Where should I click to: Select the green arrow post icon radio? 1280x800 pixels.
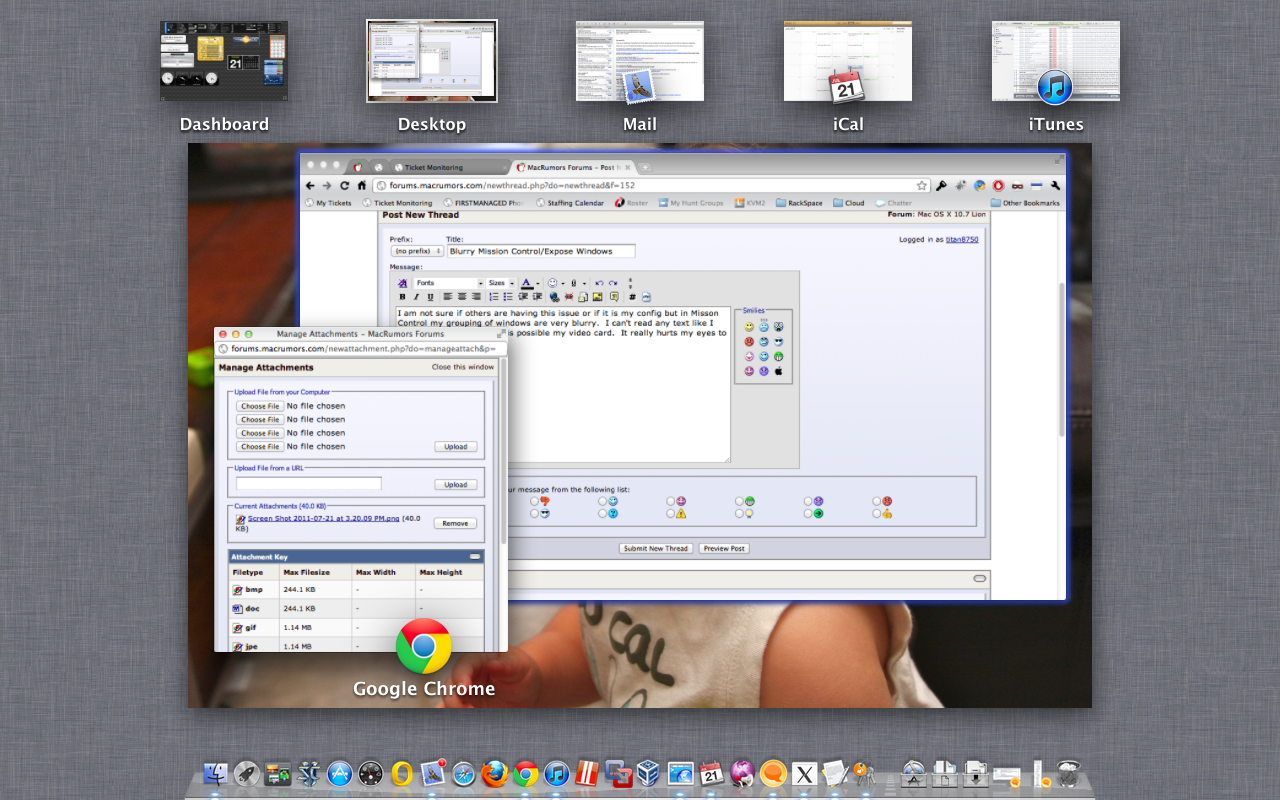tap(808, 513)
